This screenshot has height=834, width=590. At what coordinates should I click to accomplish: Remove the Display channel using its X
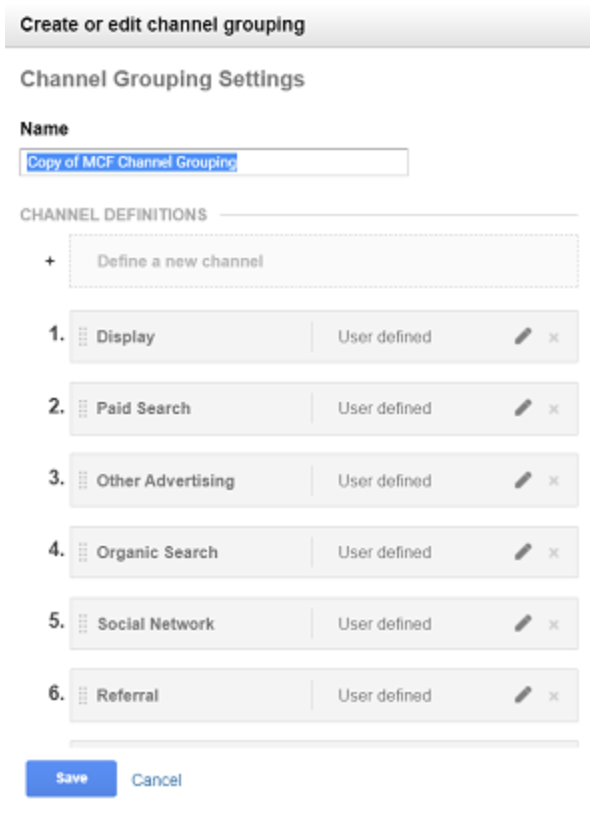click(553, 337)
